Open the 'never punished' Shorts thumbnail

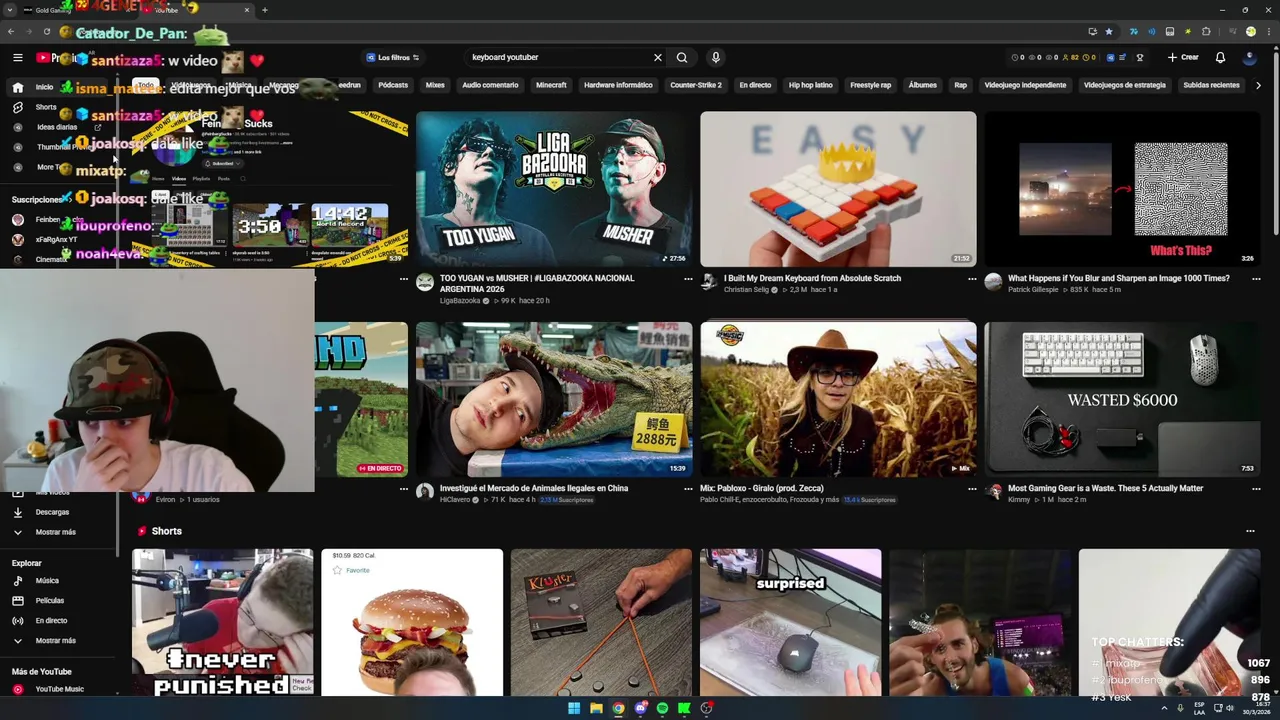coord(222,622)
